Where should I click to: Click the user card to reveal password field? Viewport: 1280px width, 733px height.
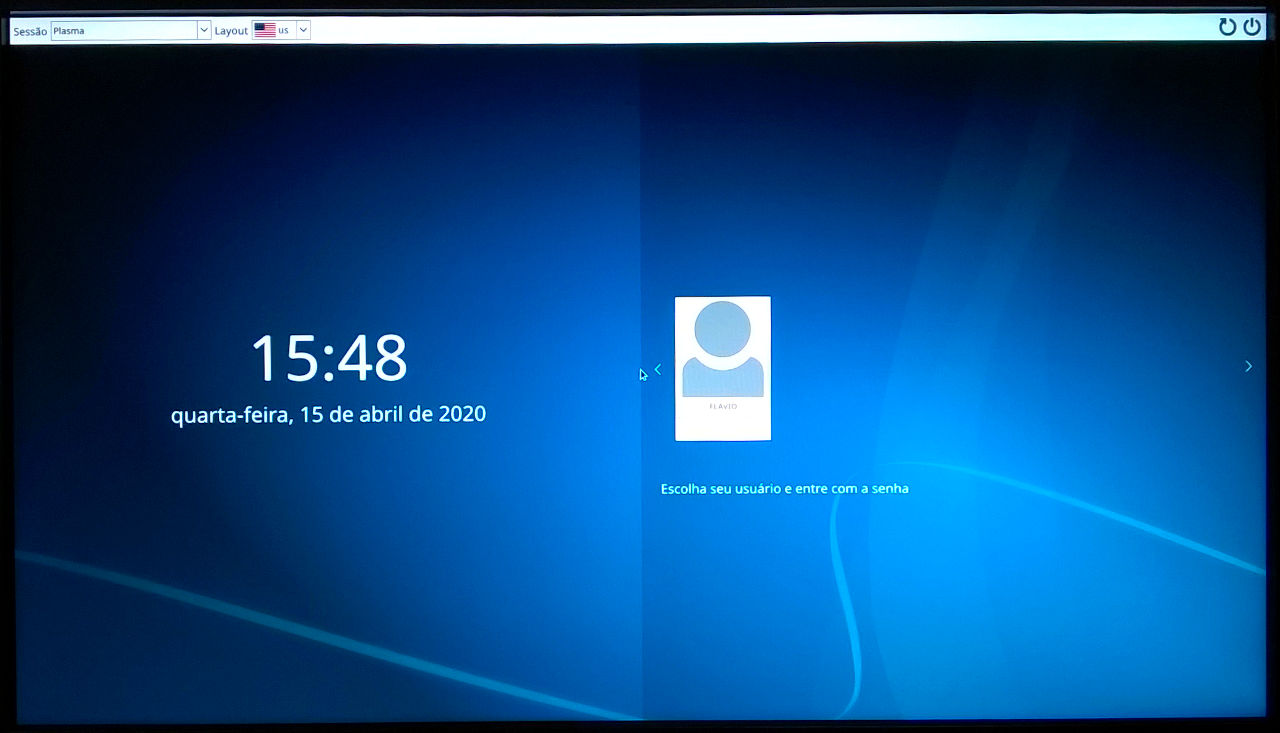coord(722,368)
